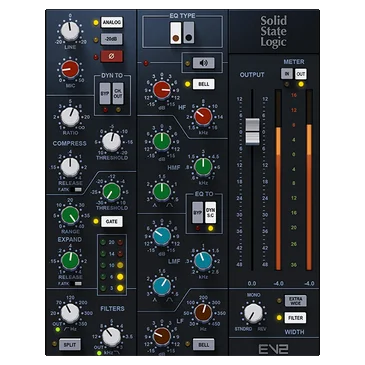The image size is (365, 365).
Task: Toggle DYN TO CH OUT button
Action: point(118,94)
